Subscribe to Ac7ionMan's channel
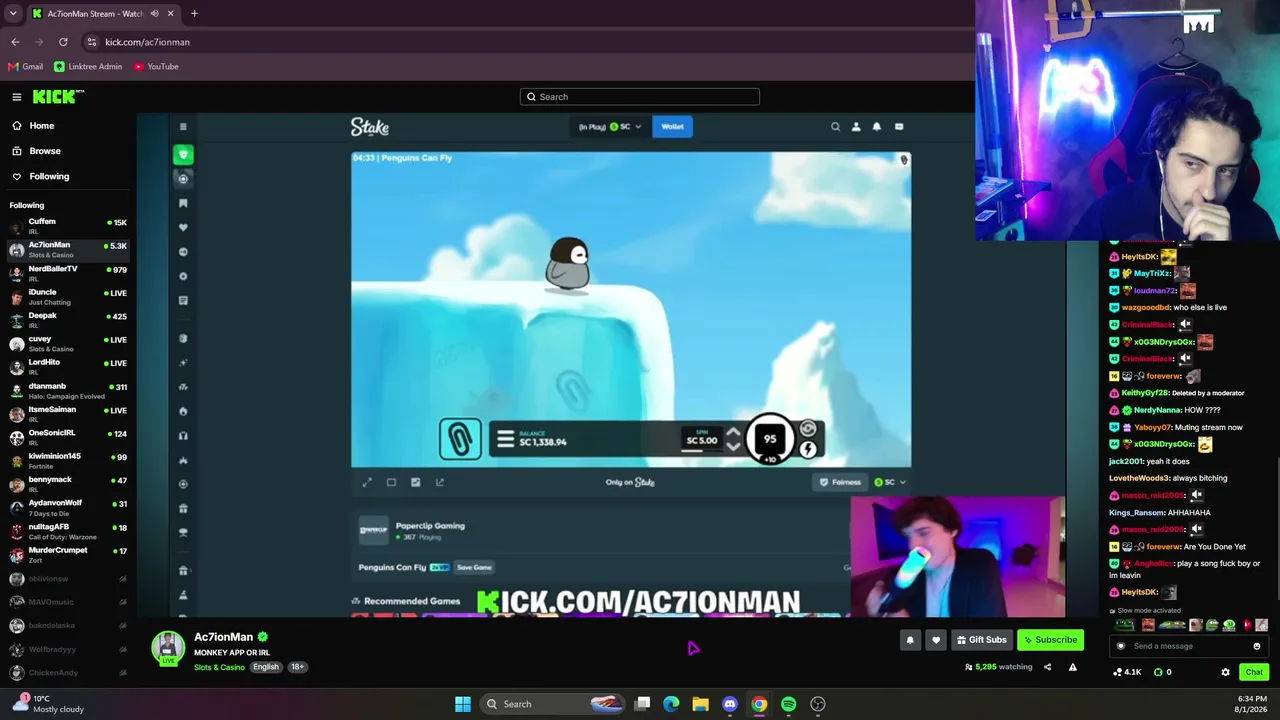Screen dimensions: 1280x720 coord(1050,640)
